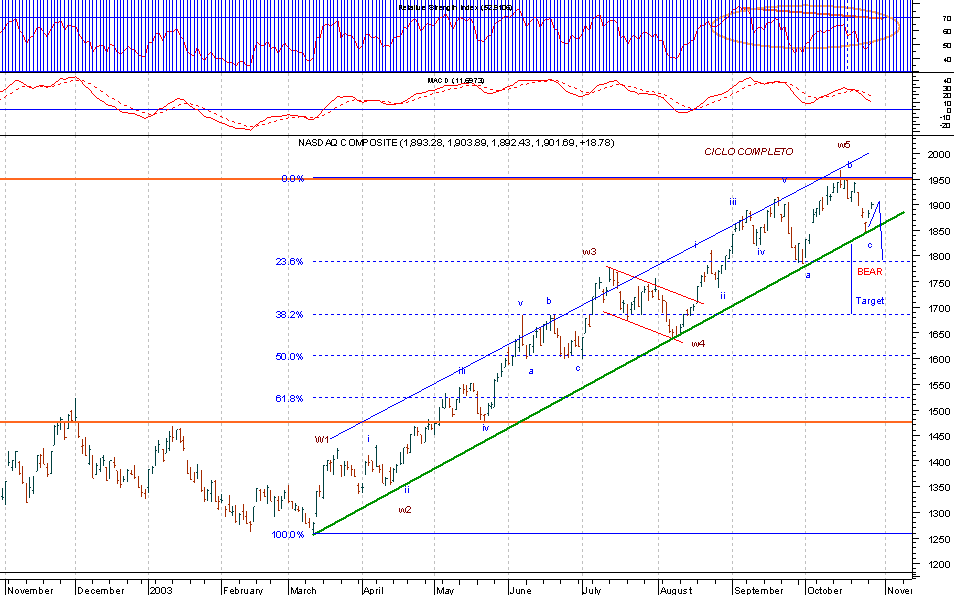954x595 pixels.
Task: Click the 1250 price axis value
Action: point(940,540)
